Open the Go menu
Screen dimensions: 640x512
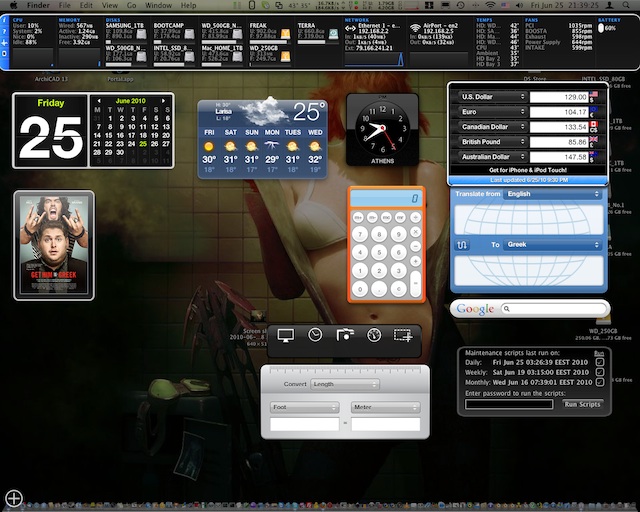coord(131,5)
